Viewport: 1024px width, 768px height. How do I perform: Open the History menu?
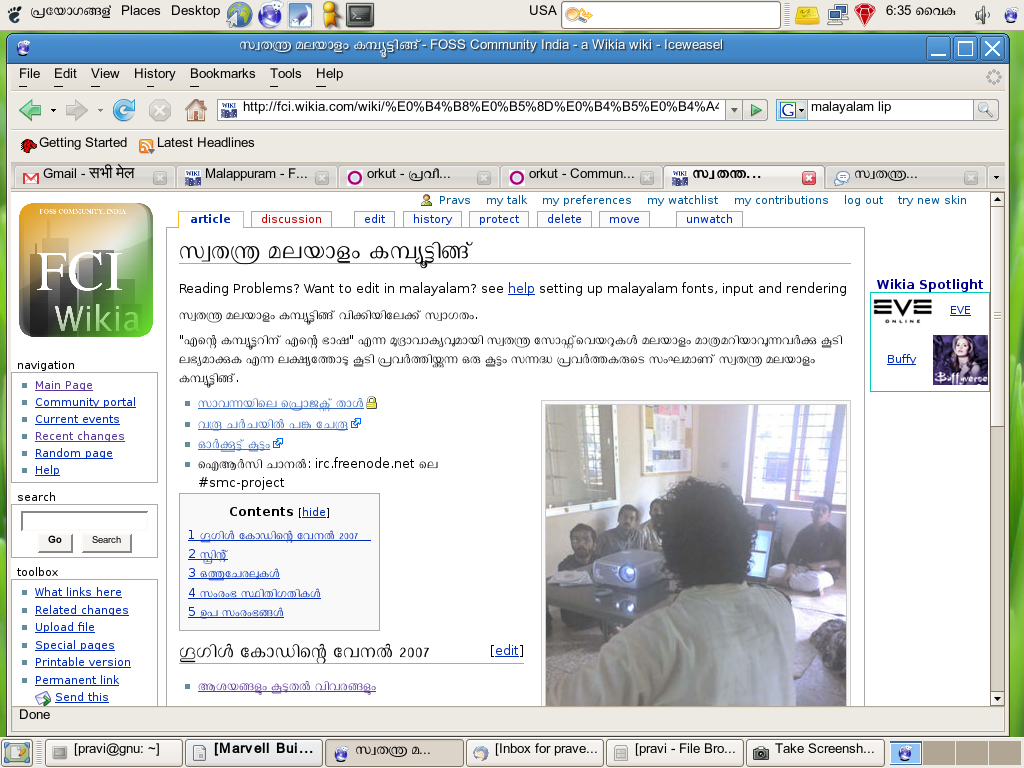[x=155, y=74]
